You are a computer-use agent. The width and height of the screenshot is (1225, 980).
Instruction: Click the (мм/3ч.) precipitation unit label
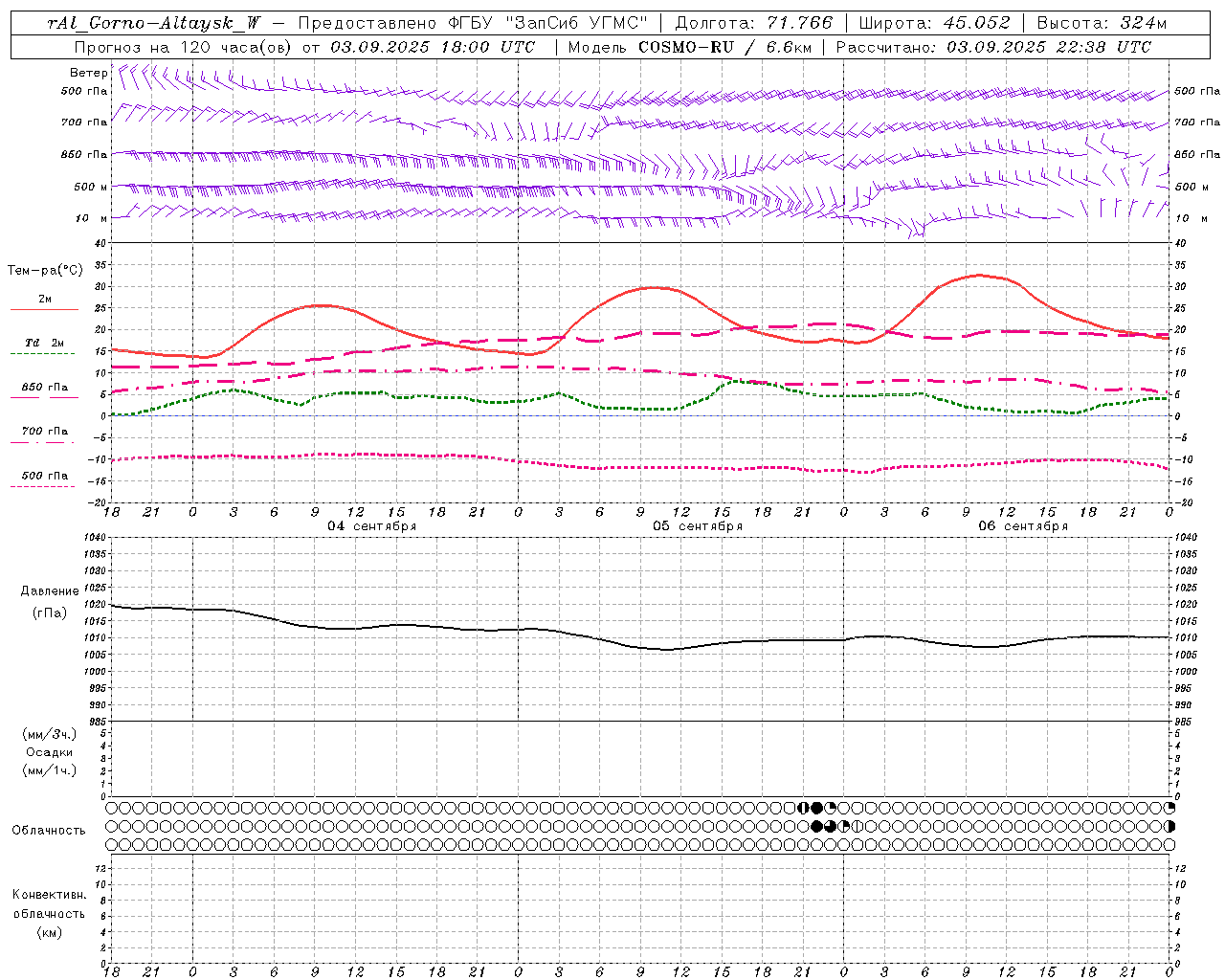pos(50,734)
